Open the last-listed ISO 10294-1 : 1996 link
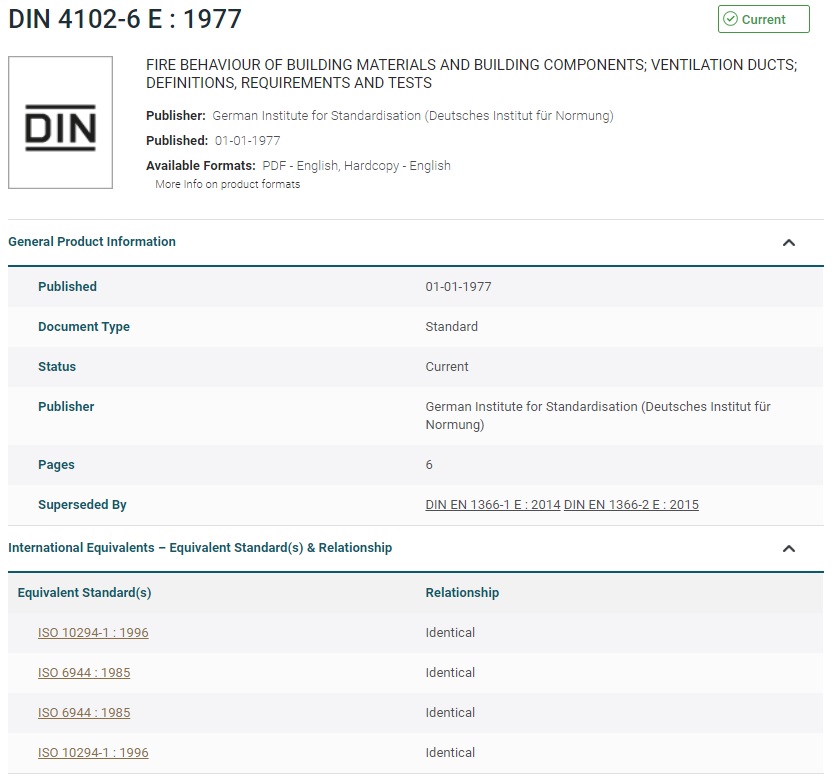 click(x=93, y=753)
